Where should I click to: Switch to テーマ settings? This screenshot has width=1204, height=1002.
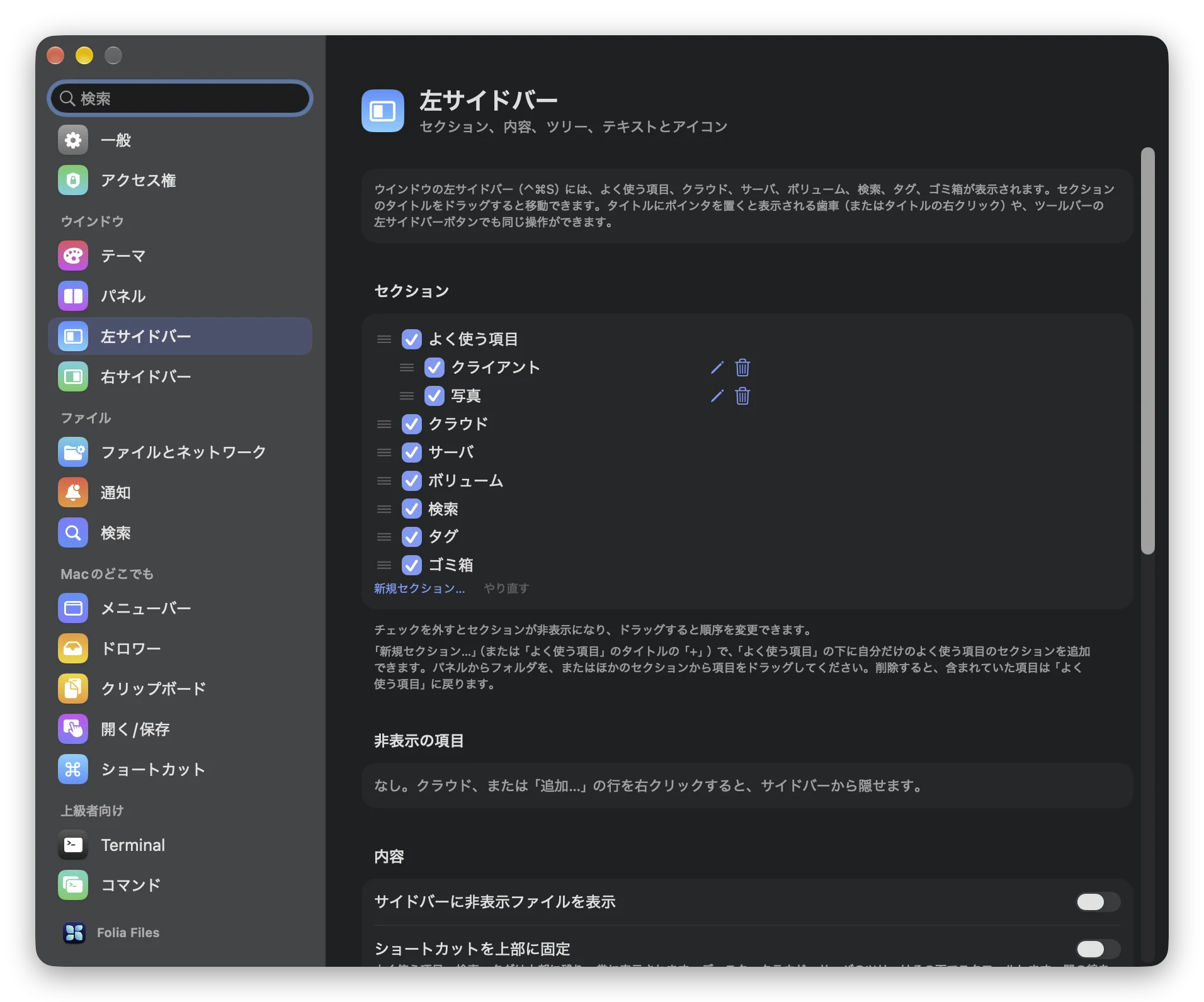[180, 256]
